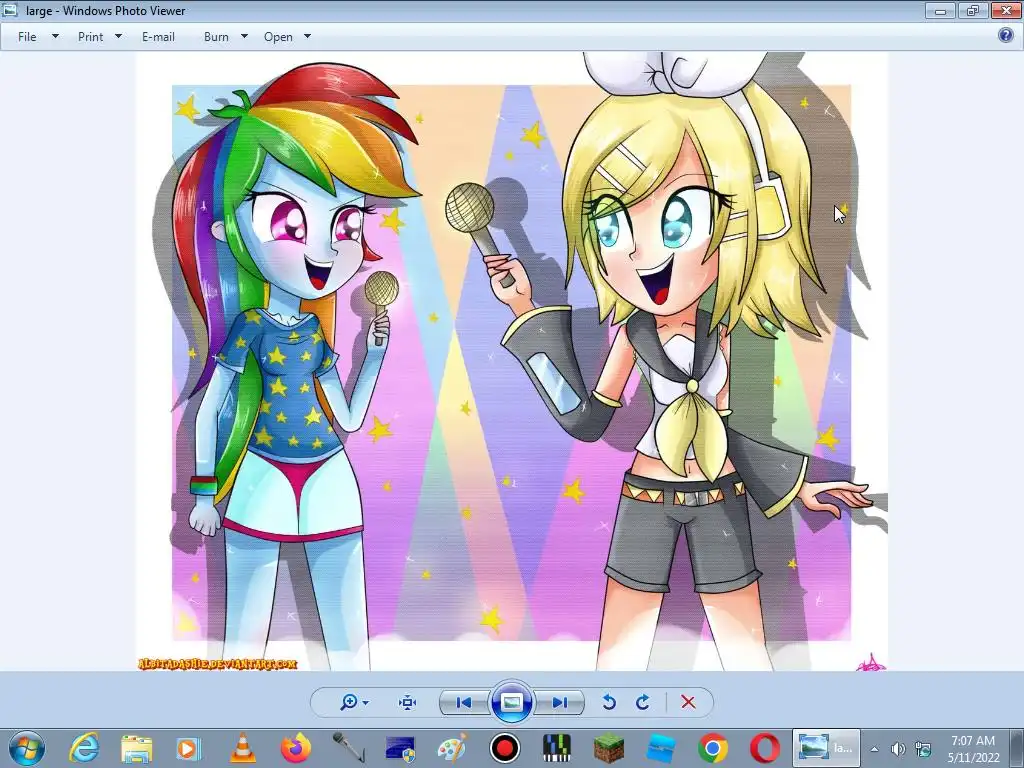Show hidden system tray icons
The image size is (1024, 768).
[874, 749]
